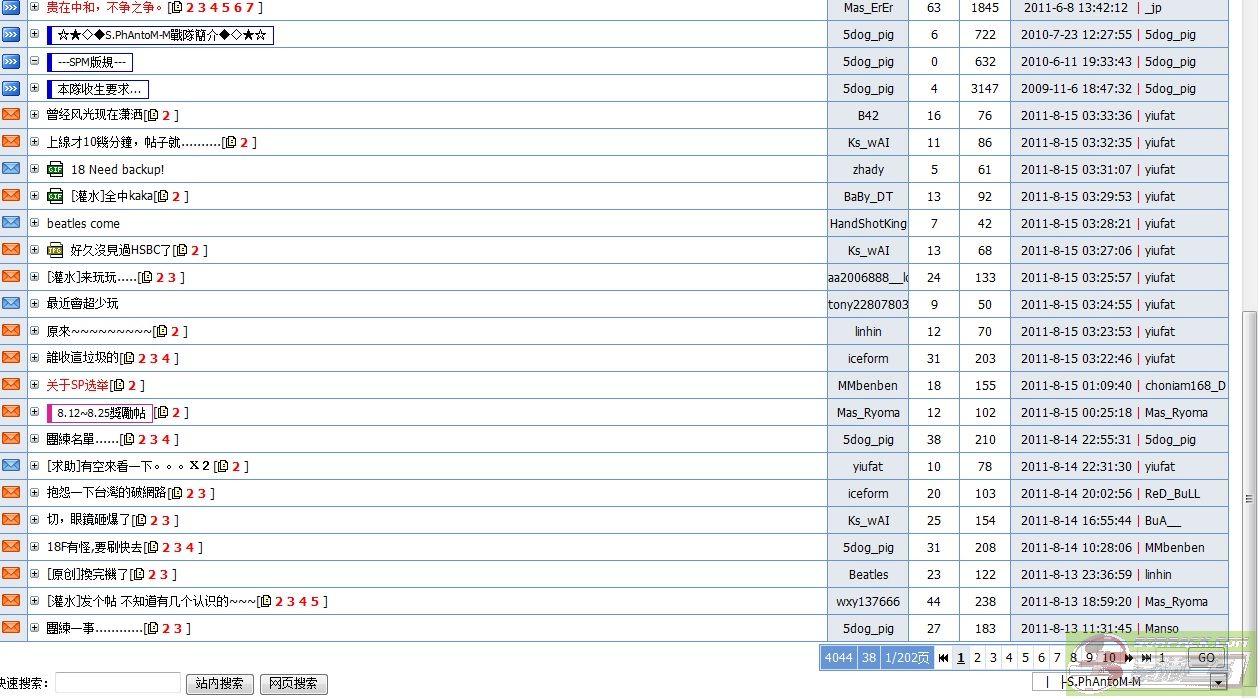Go to page 10 in pagination

pos(1108,658)
